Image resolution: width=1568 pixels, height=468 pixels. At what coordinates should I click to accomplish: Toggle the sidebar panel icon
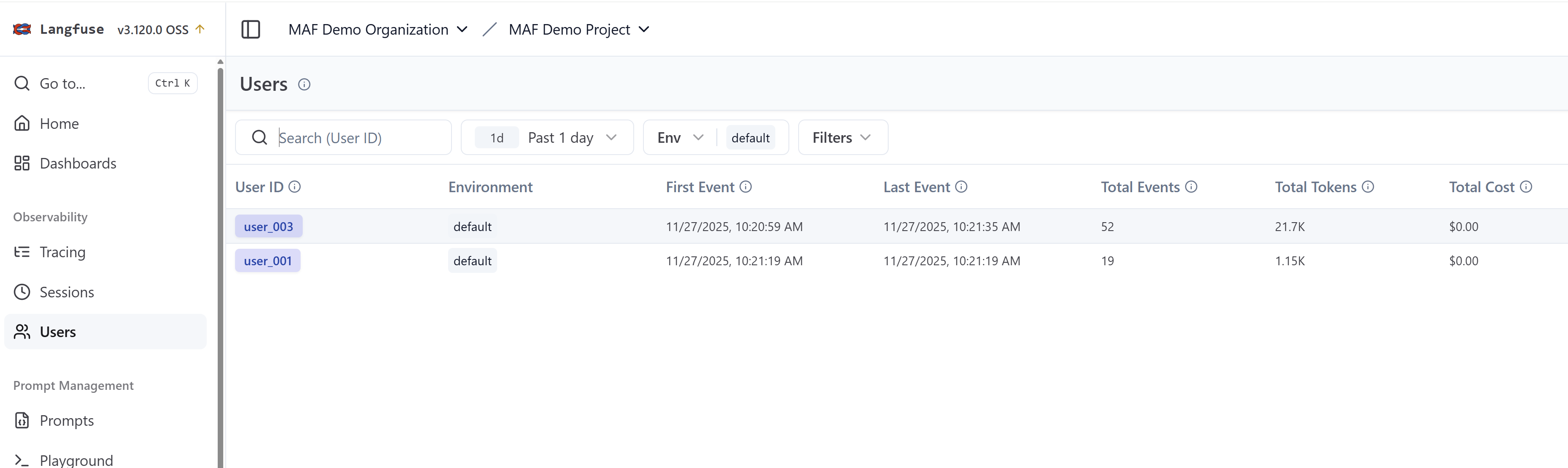coord(250,29)
